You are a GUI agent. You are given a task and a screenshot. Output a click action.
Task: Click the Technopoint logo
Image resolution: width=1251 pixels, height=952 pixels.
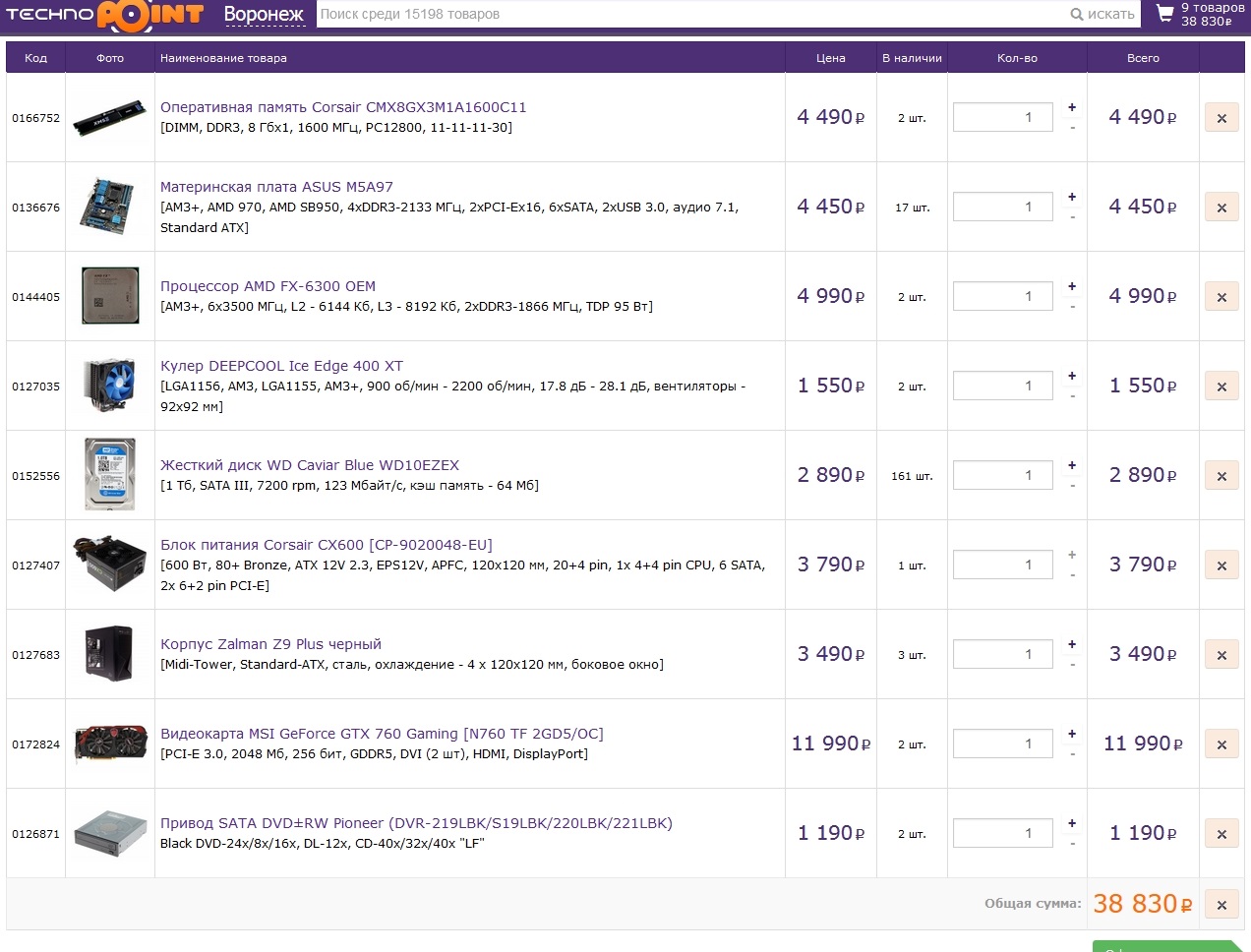coord(105,15)
